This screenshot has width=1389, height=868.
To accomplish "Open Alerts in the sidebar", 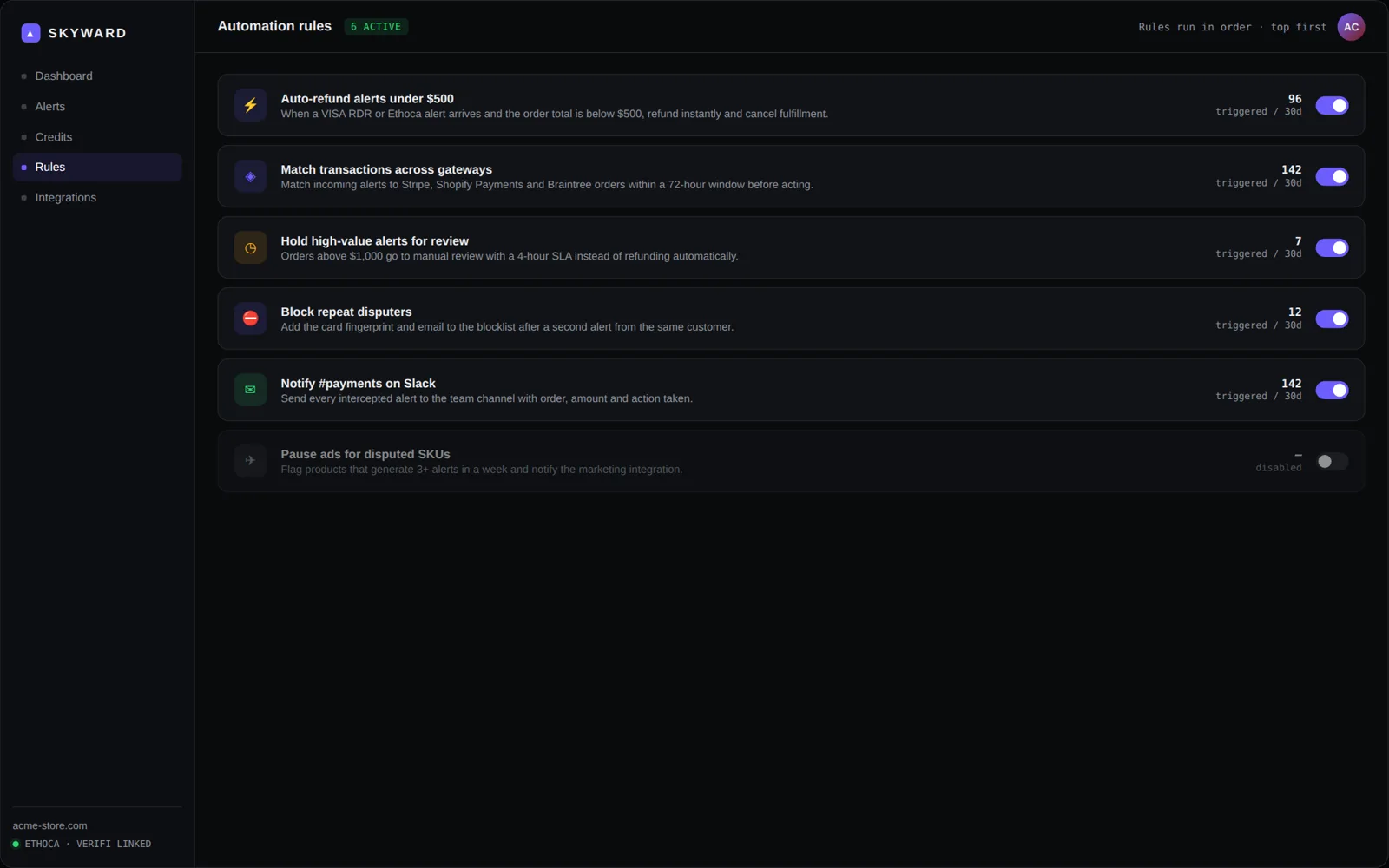I will (x=97, y=107).
